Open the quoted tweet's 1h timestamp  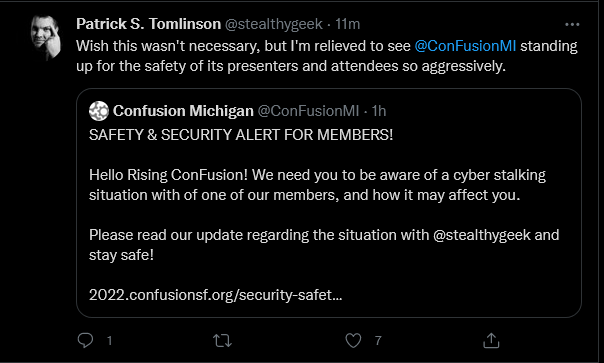(x=379, y=111)
